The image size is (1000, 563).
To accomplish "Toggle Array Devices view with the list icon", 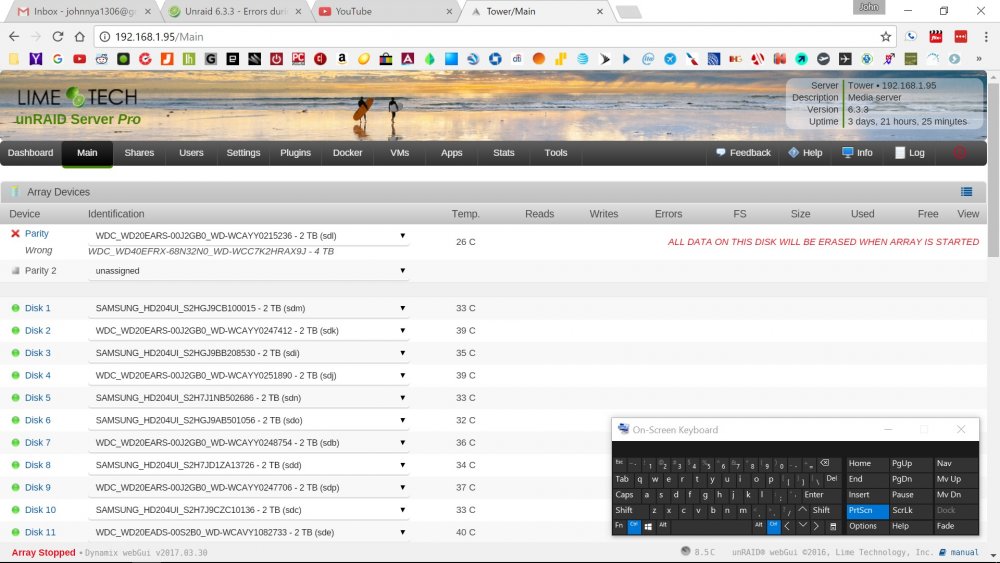I will [967, 192].
